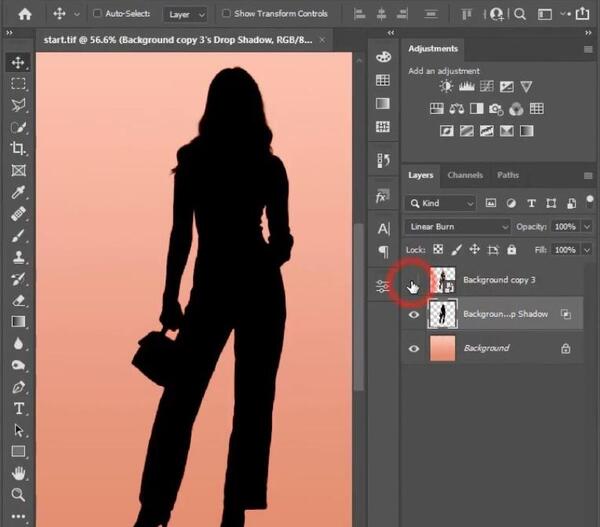Viewport: 600px width, 527px height.
Task: Open the Linear Burn blend mode dropdown
Action: [457, 227]
